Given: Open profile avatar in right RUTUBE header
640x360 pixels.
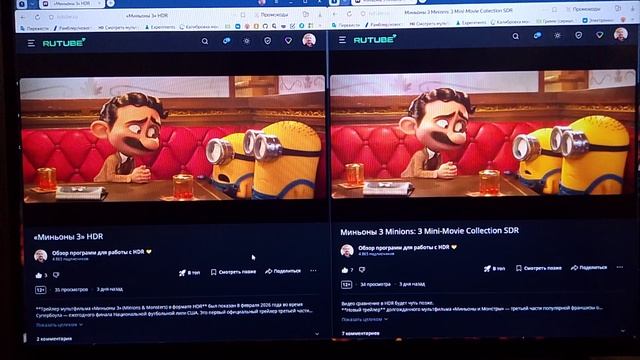Looking at the screenshot, I should click(x=621, y=34).
